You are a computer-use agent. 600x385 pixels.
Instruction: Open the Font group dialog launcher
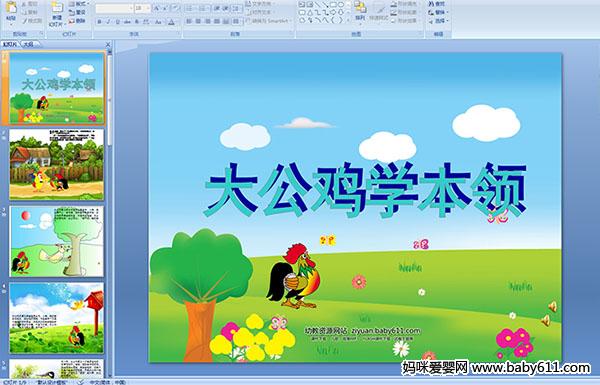point(178,34)
